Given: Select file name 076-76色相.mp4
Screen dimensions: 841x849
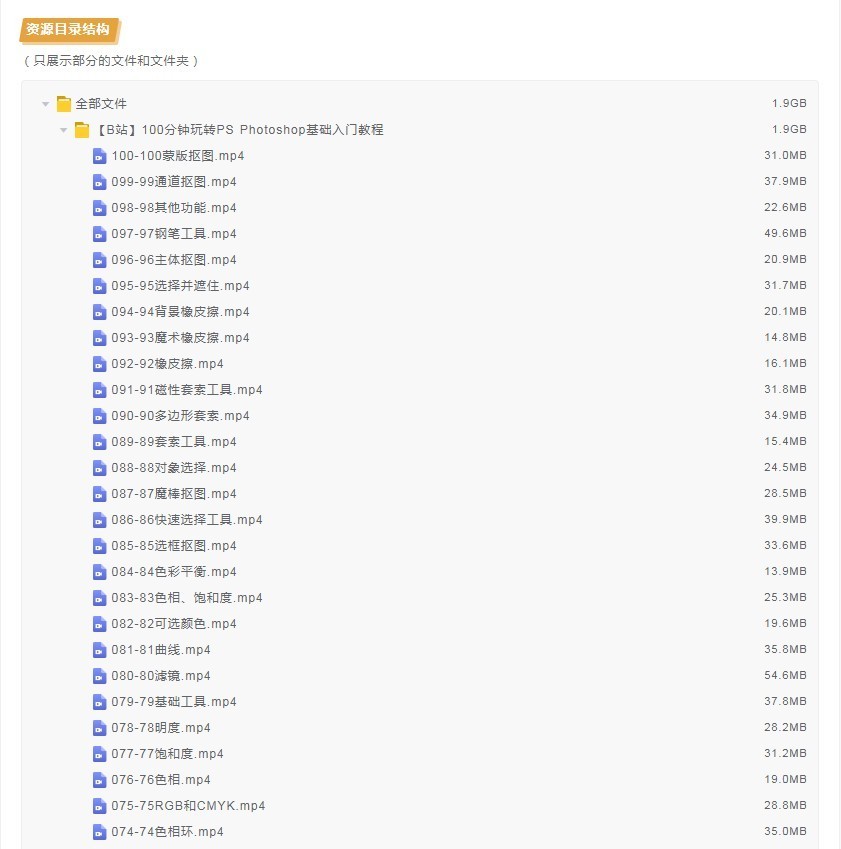Looking at the screenshot, I should tap(161, 780).
